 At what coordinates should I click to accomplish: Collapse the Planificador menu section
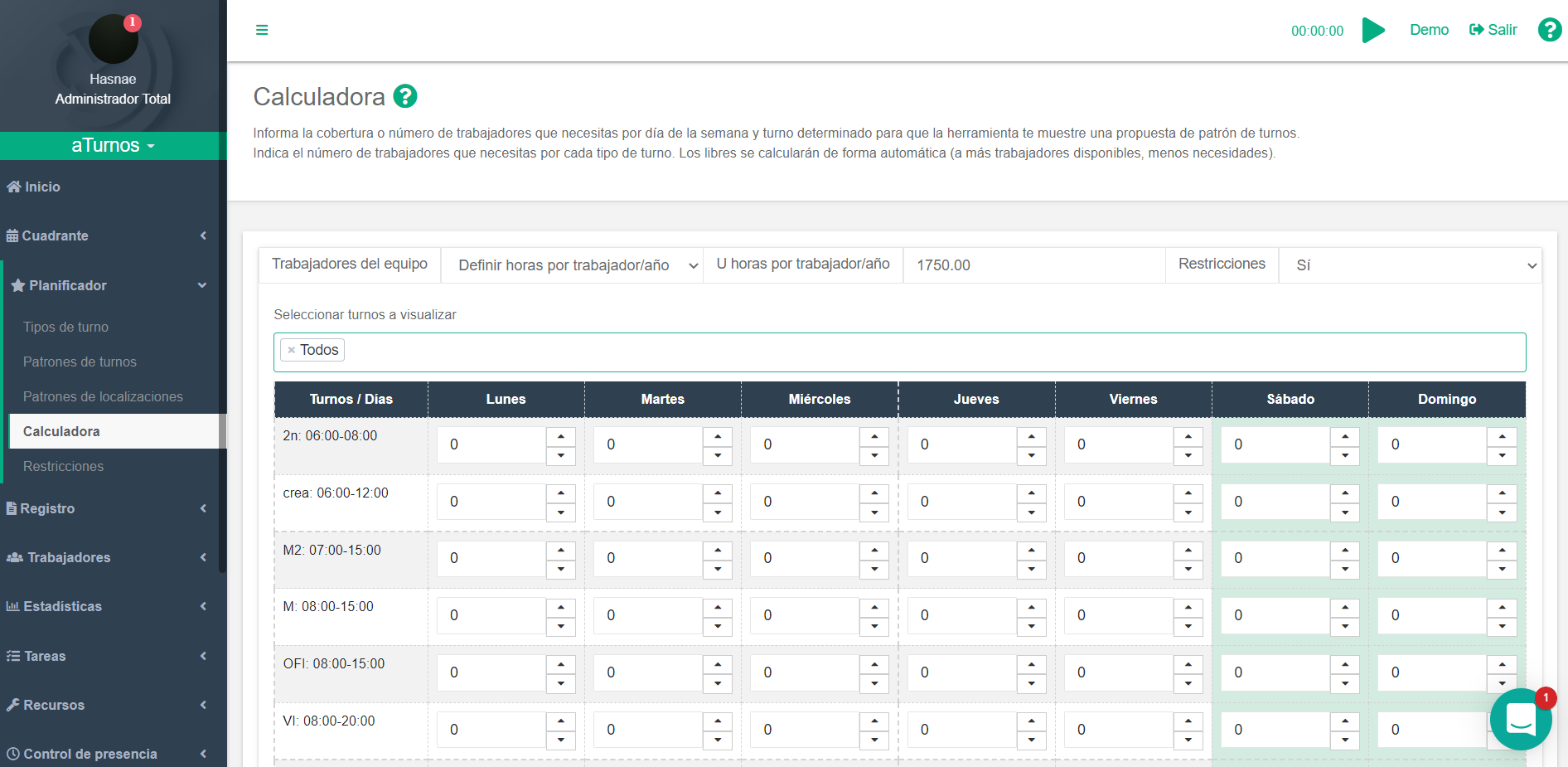(108, 285)
